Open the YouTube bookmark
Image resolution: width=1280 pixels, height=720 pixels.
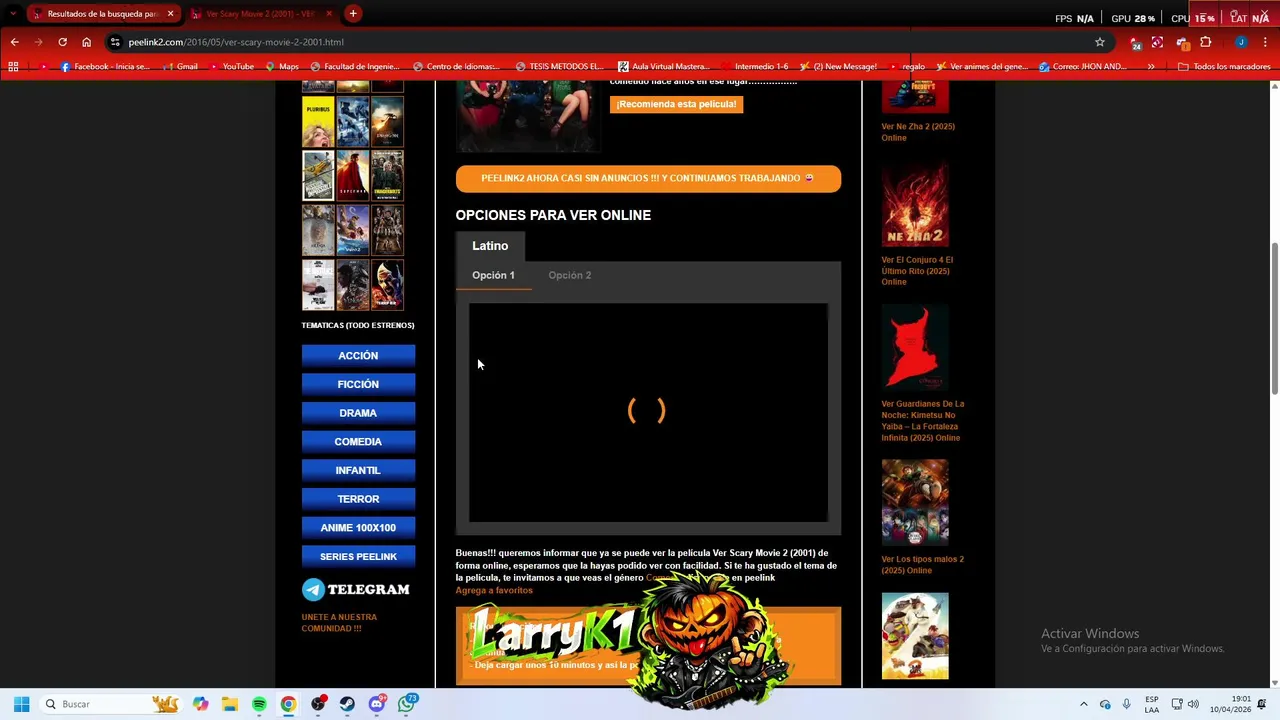(x=231, y=67)
